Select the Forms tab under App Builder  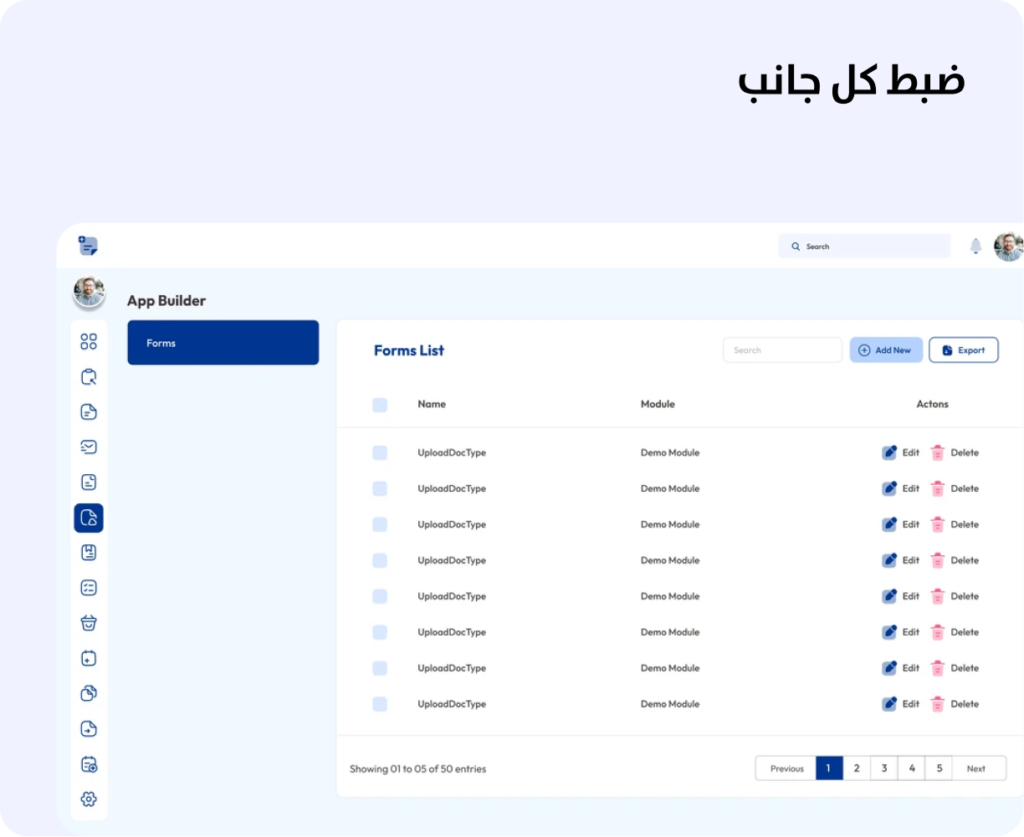coord(223,343)
